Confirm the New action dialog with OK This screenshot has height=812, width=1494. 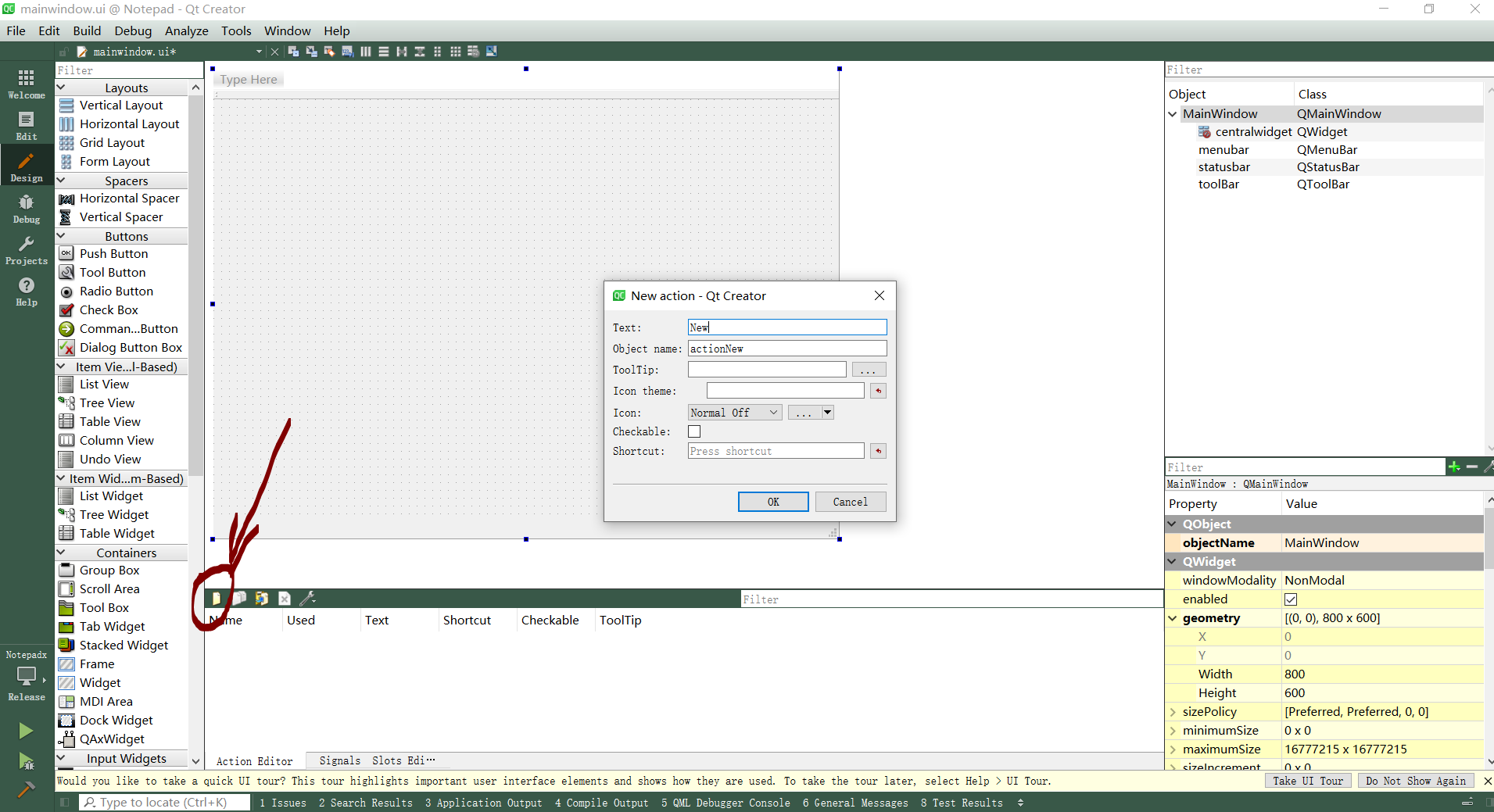(773, 502)
